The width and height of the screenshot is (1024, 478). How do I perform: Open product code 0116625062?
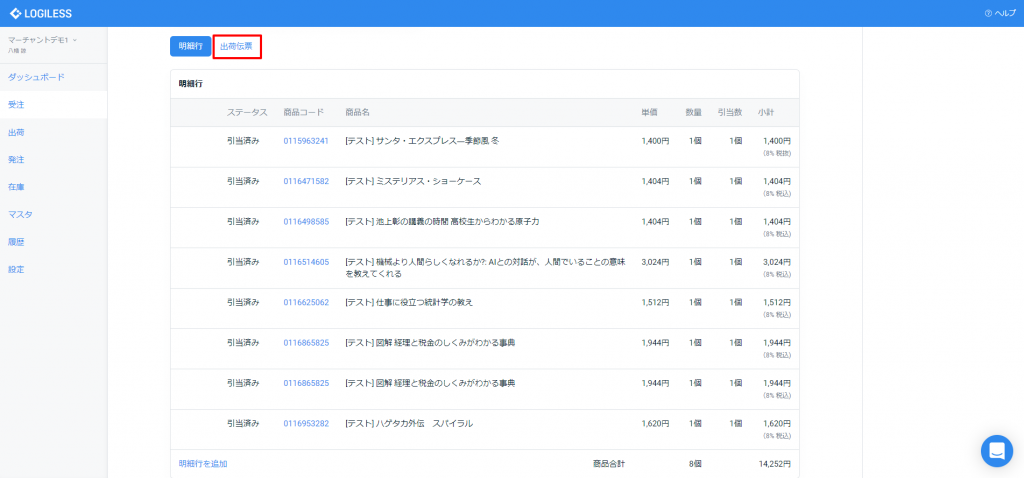click(306, 302)
